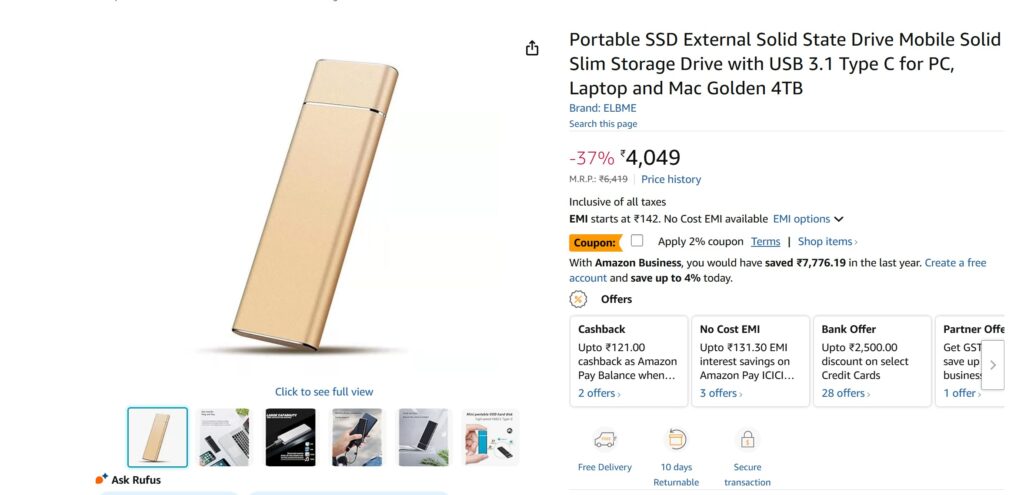1024x495 pixels.
Task: Click the Free Delivery truck icon
Action: point(604,439)
